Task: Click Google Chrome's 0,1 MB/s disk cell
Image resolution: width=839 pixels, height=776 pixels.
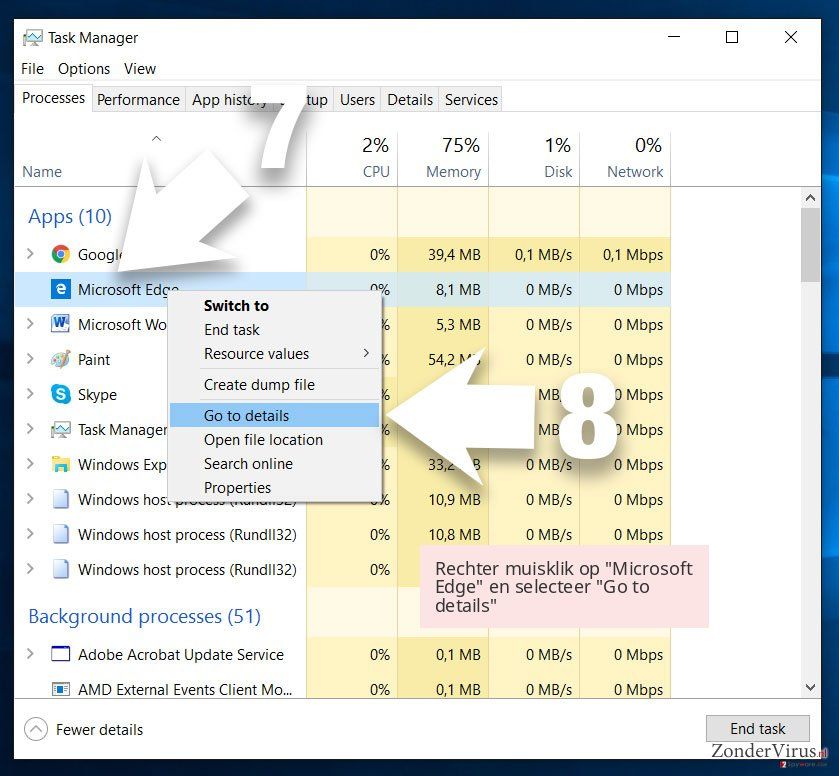Action: pos(534,254)
